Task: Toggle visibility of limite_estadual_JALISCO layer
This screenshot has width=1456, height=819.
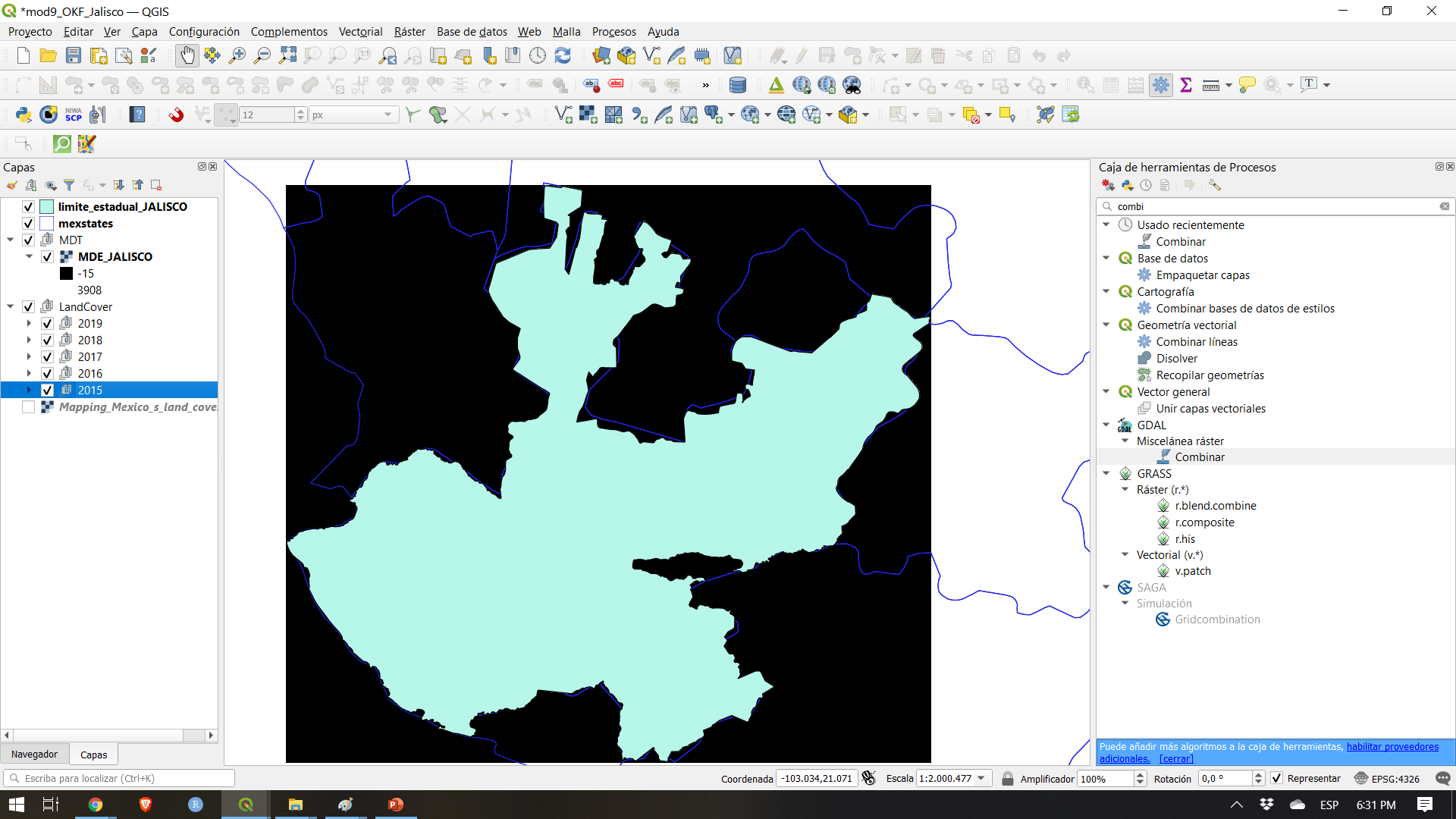Action: (x=28, y=206)
